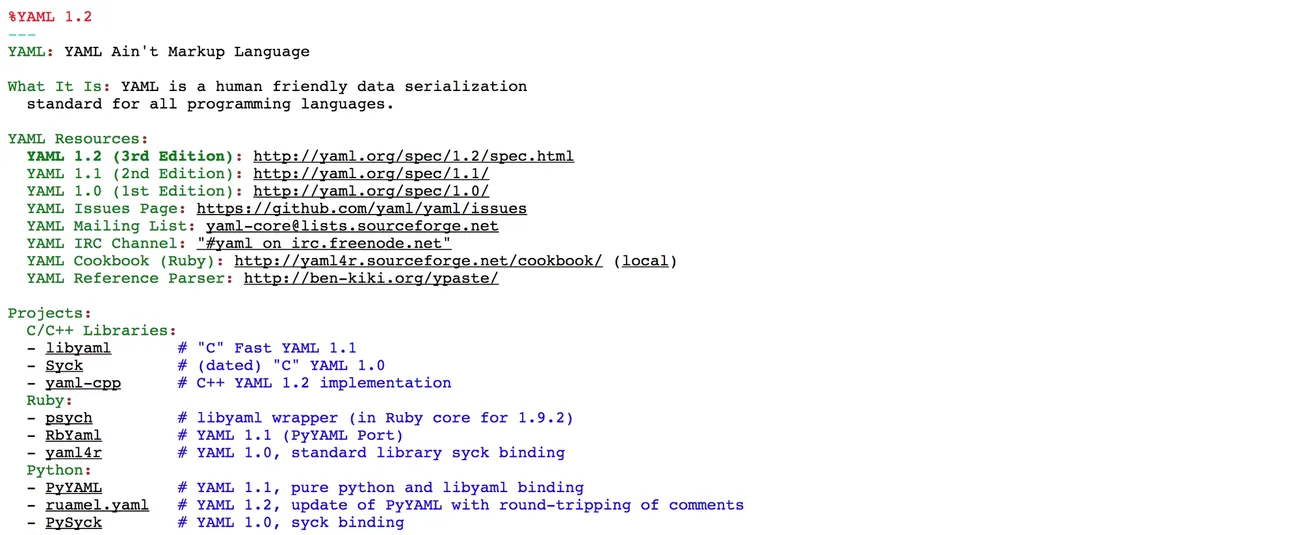Image resolution: width=1300 pixels, height=535 pixels.
Task: Open the ruamel.yaml project link
Action: (x=97, y=505)
